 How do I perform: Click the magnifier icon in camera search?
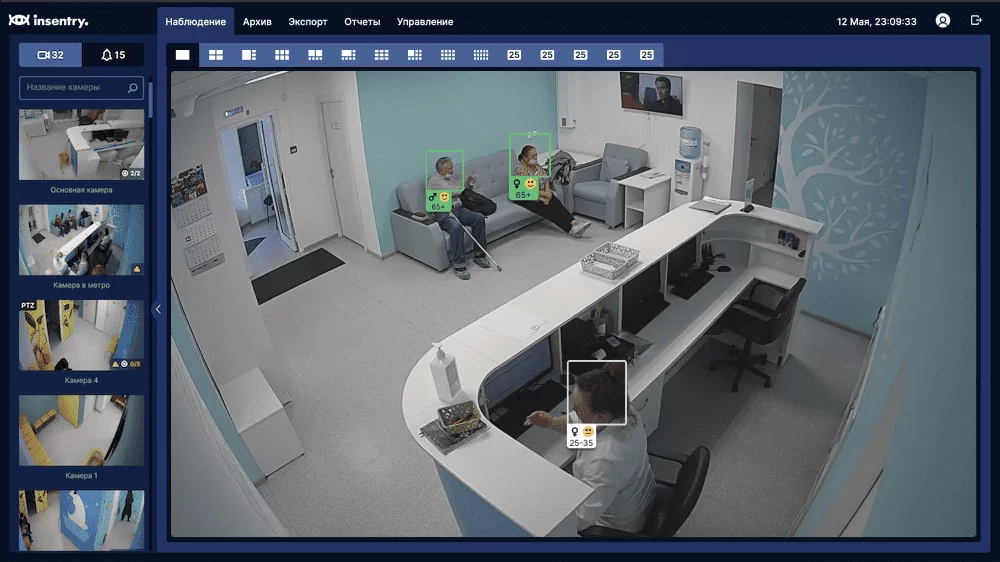tap(133, 87)
